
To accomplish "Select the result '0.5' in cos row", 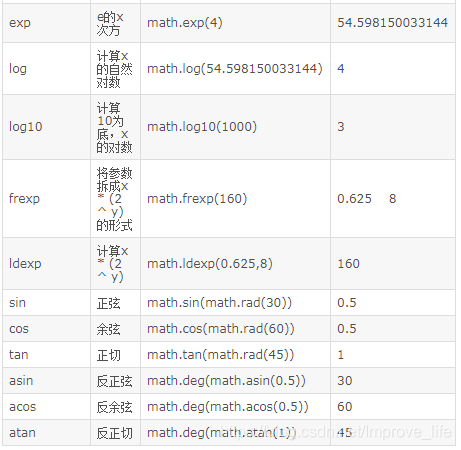I will [x=347, y=329].
